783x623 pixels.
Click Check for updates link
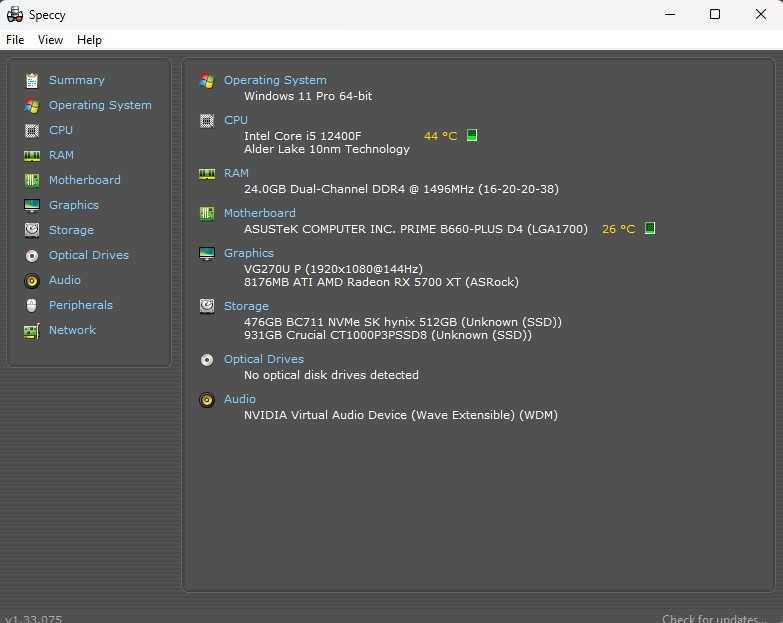point(713,619)
